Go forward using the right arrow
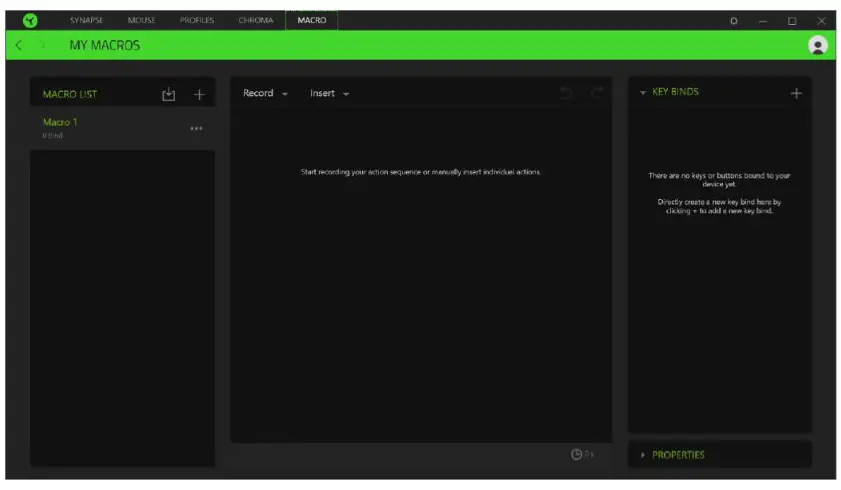The width and height of the screenshot is (841, 490). coord(42,45)
